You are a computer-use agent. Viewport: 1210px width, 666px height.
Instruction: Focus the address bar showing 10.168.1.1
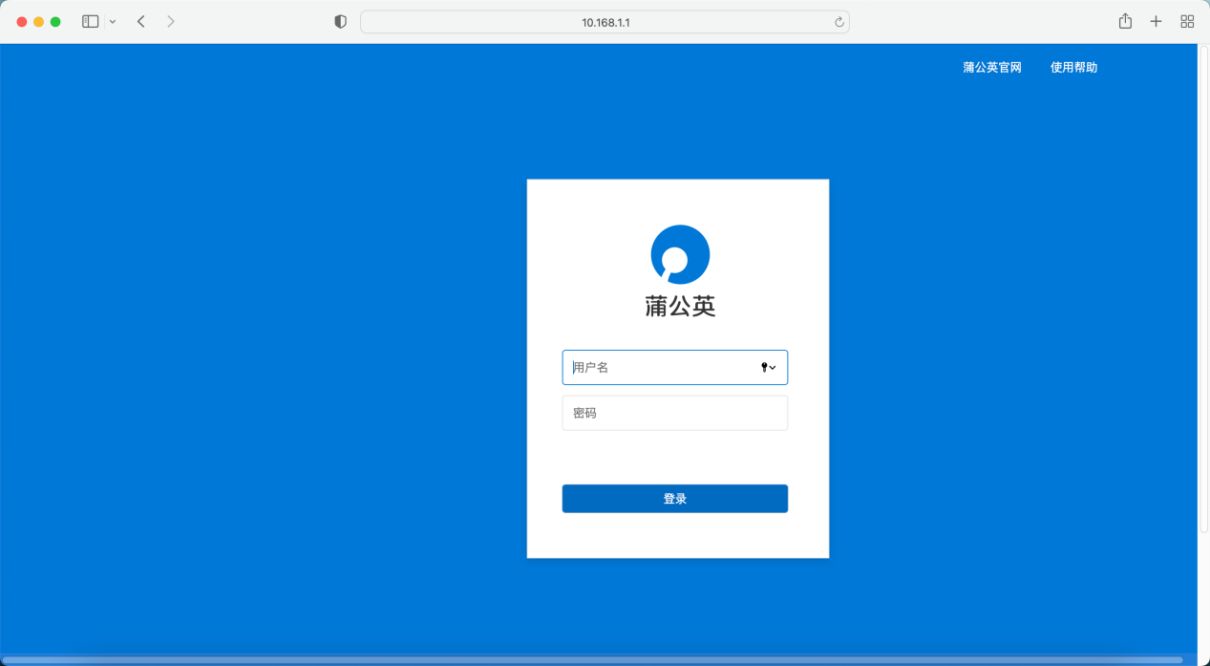coord(605,21)
